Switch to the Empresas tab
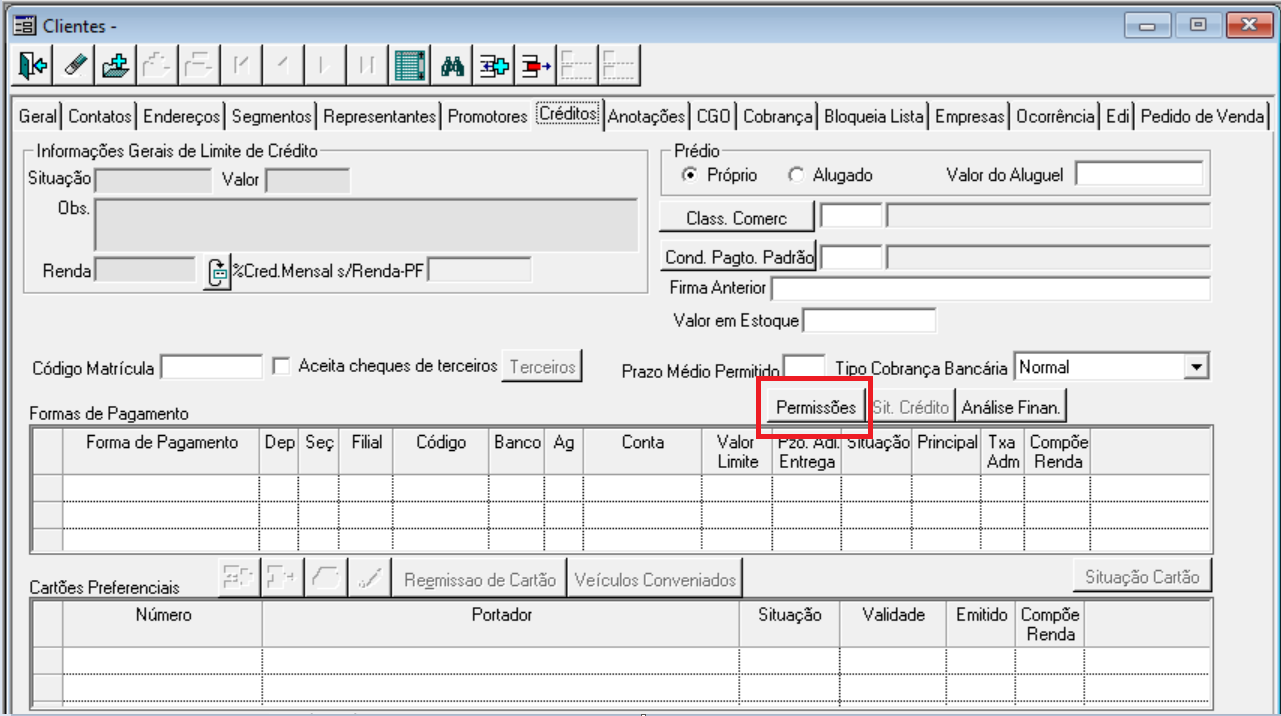 tap(970, 117)
